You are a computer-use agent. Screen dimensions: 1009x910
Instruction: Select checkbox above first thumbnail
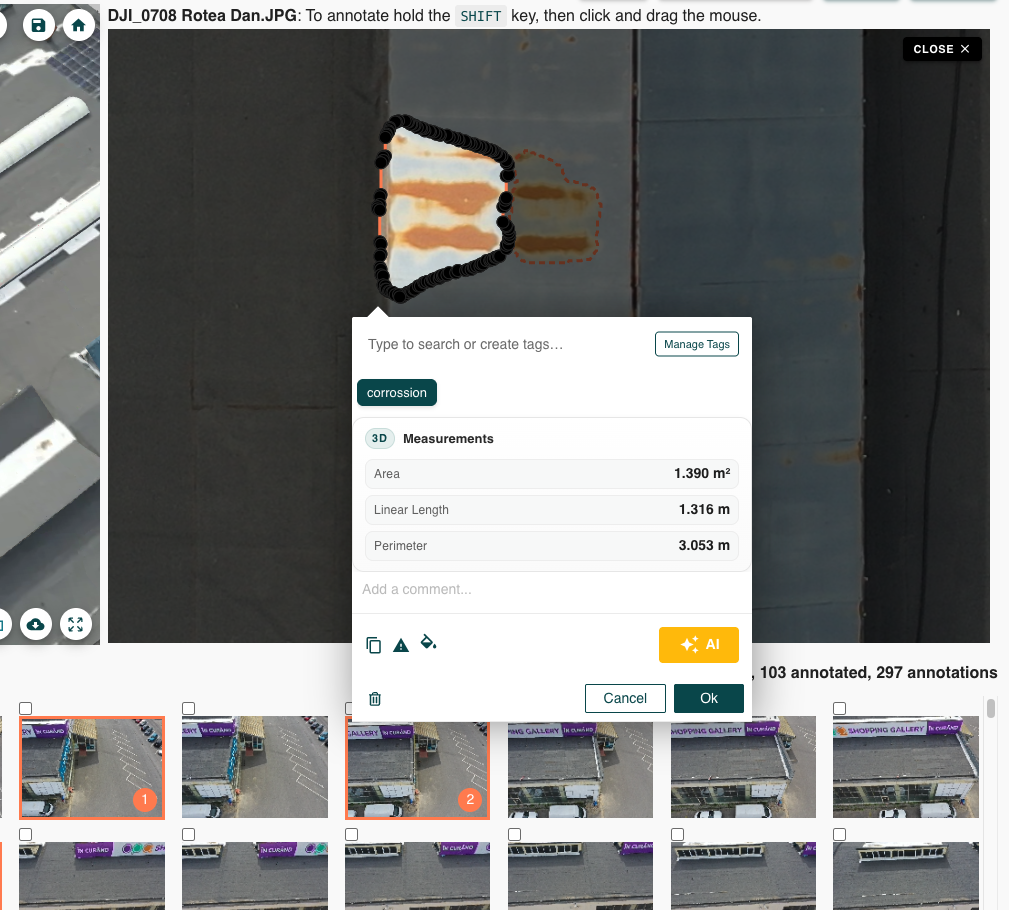(26, 709)
